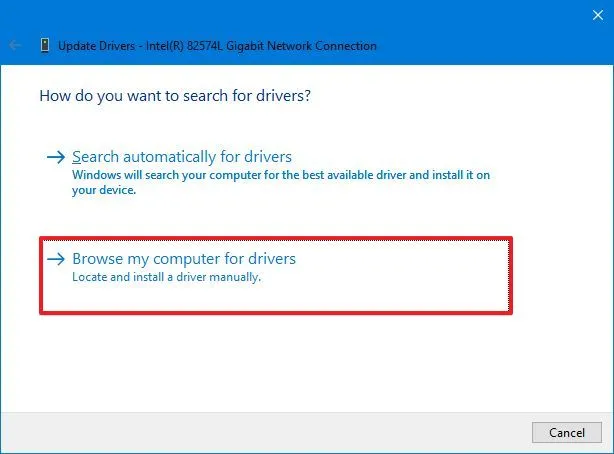
Task: Click the arrow beside Browse my computer
Action: [56, 259]
